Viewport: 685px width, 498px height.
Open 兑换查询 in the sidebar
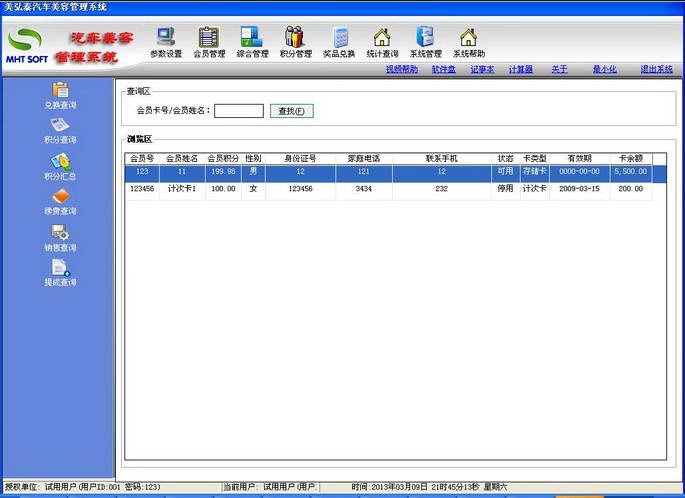pyautogui.click(x=60, y=96)
